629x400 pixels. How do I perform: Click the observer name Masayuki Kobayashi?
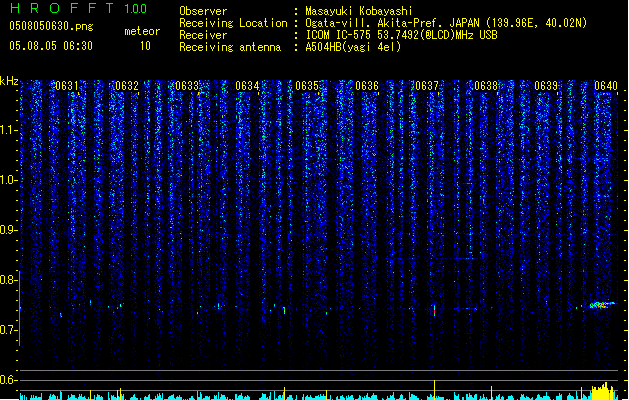pos(359,11)
